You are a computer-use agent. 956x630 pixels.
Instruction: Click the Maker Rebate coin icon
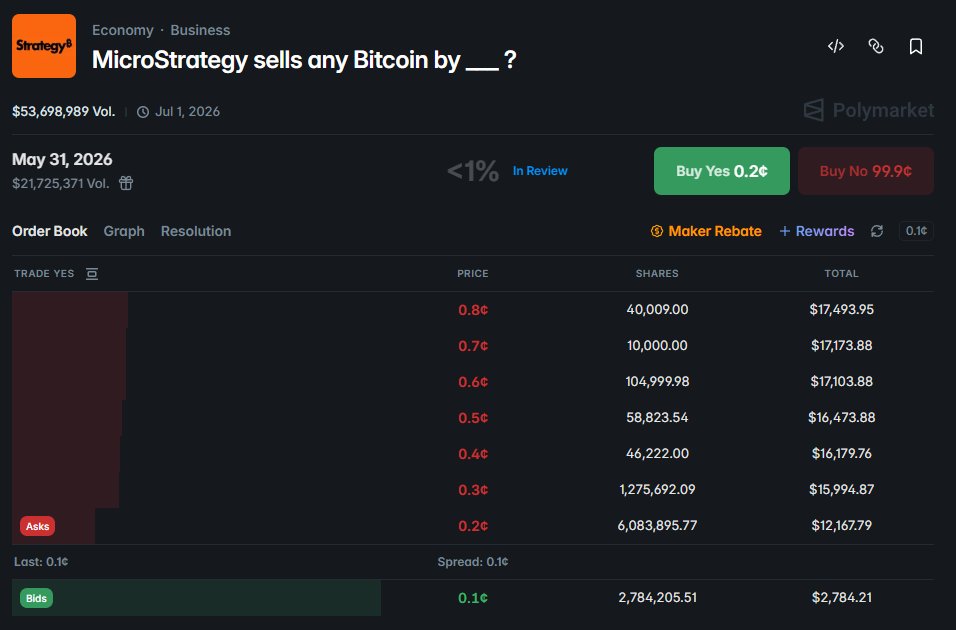point(657,231)
